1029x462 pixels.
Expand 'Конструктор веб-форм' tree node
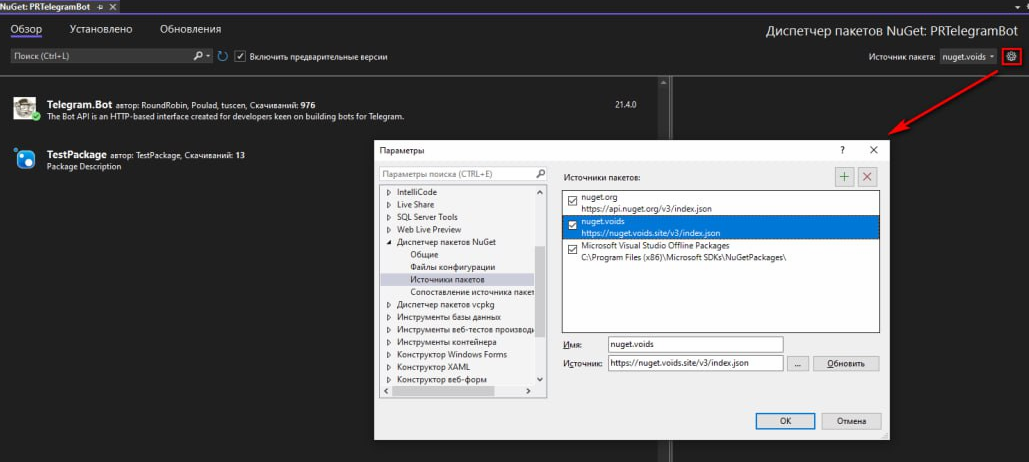[390, 379]
